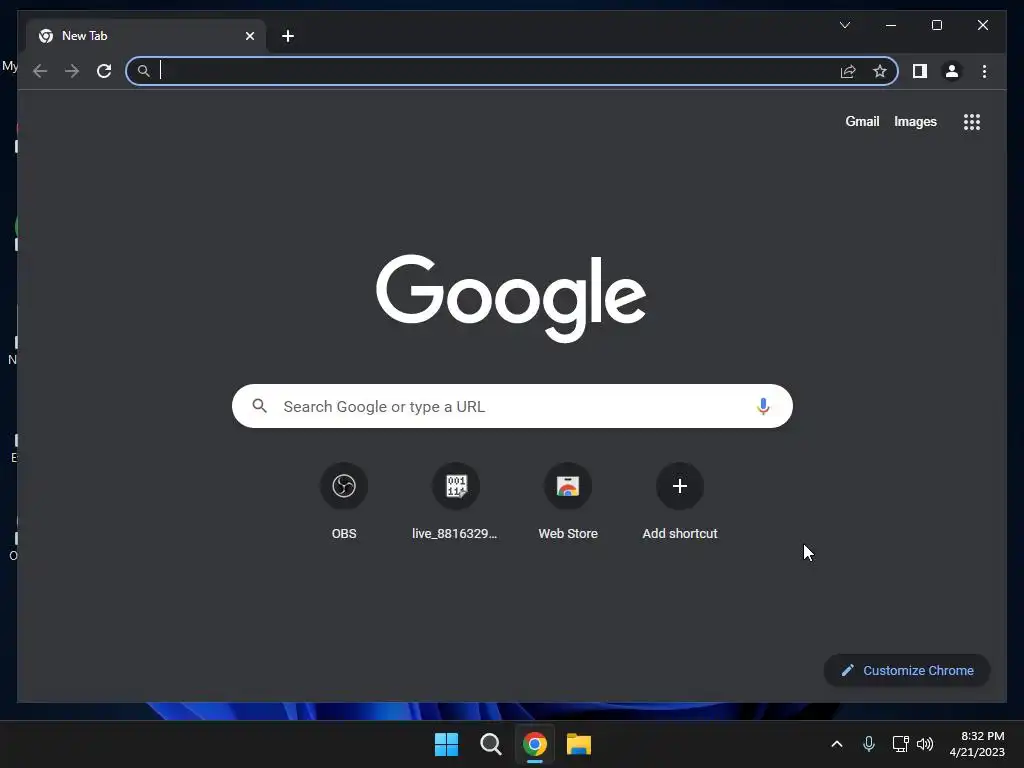1024x768 pixels.
Task: Open Windows taskbar search
Action: [490, 744]
